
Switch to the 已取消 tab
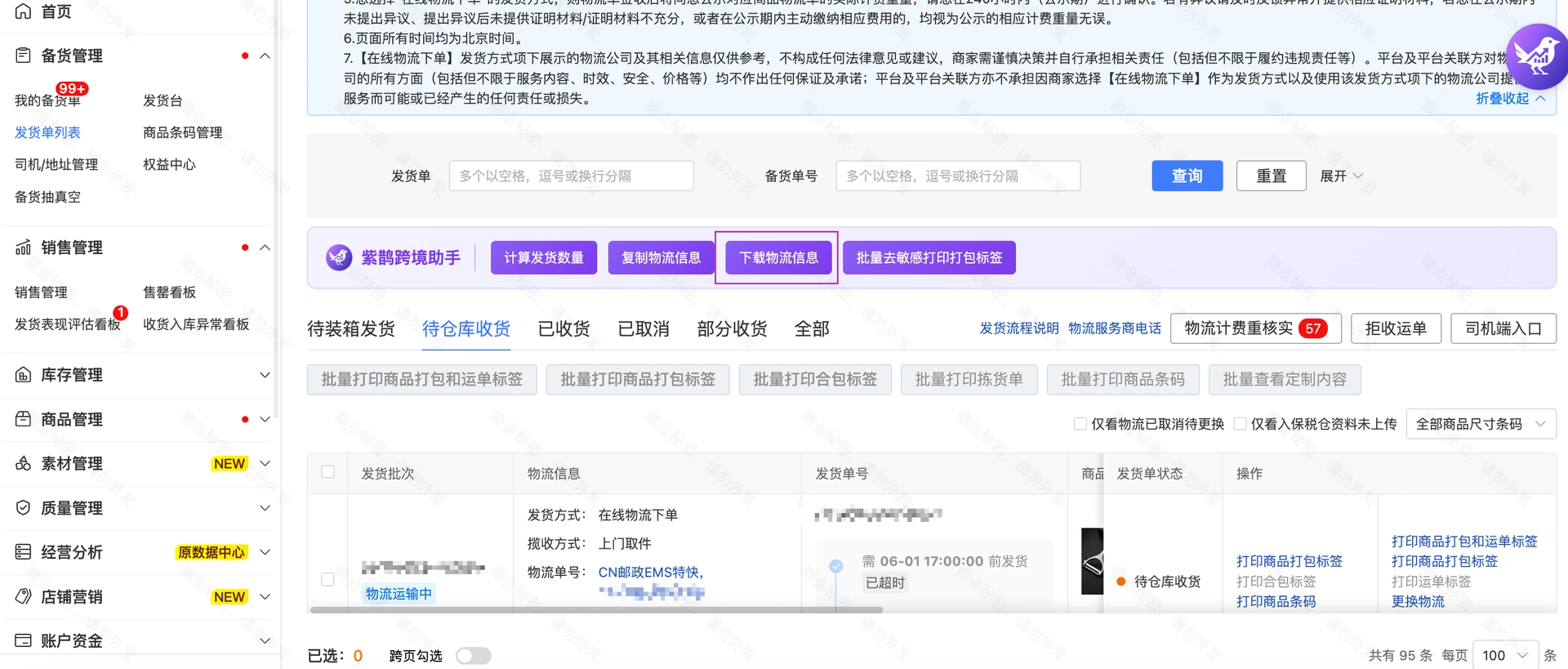point(644,328)
